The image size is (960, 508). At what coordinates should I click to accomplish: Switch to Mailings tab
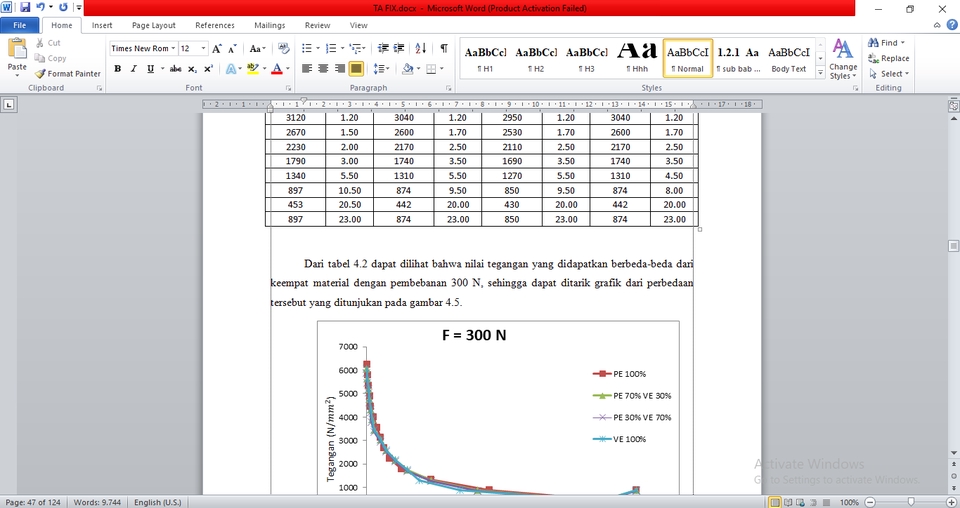pyautogui.click(x=269, y=25)
